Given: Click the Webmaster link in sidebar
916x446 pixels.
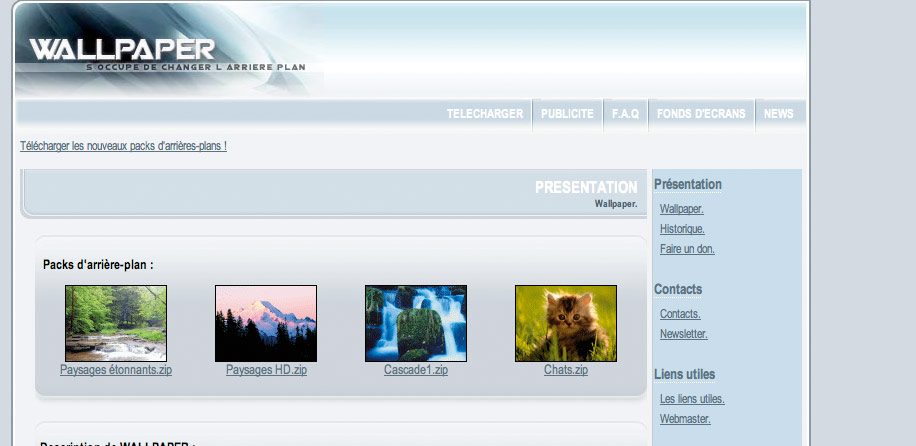Looking at the screenshot, I should coord(685,419).
